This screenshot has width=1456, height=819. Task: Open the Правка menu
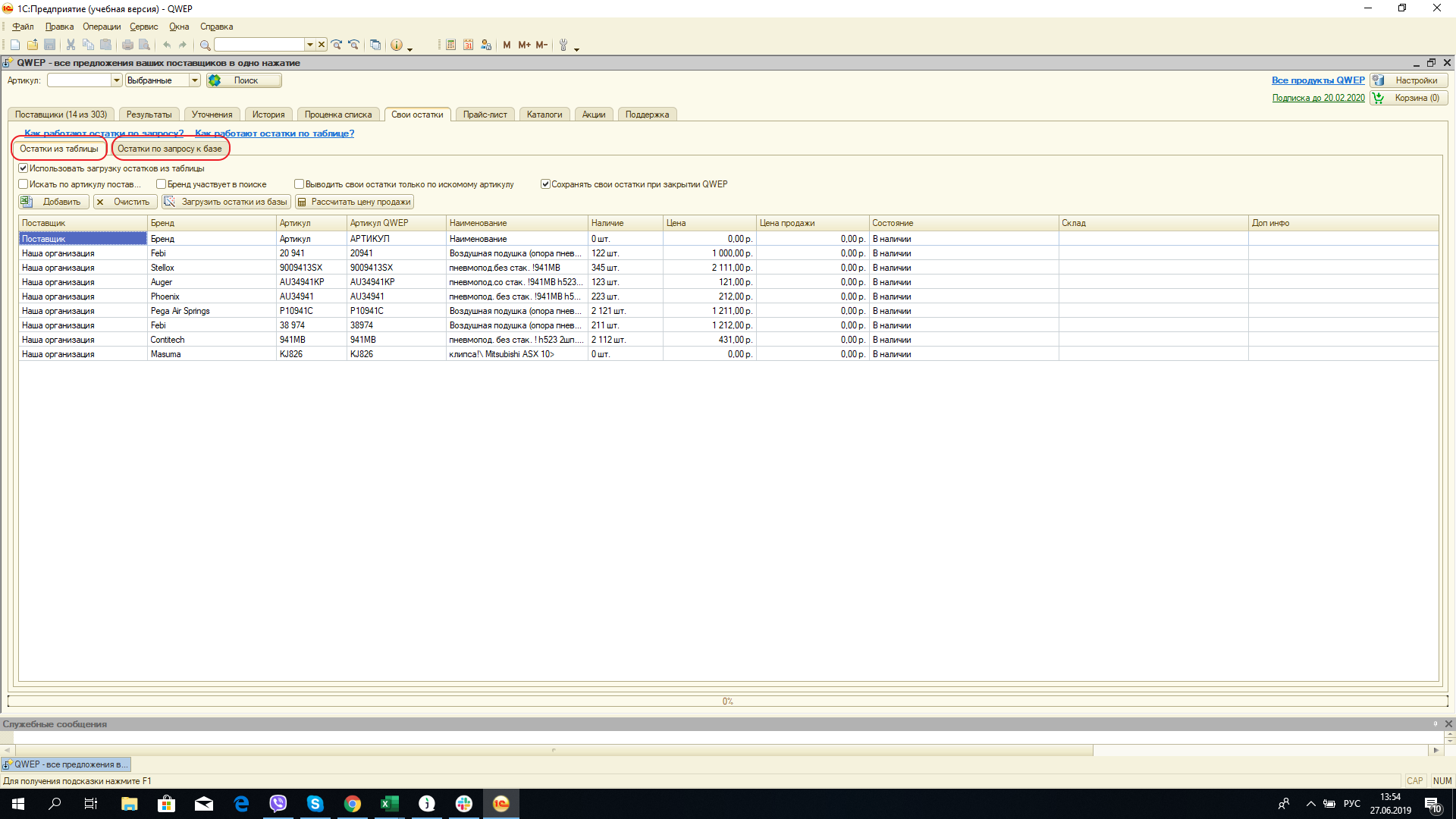coord(59,27)
